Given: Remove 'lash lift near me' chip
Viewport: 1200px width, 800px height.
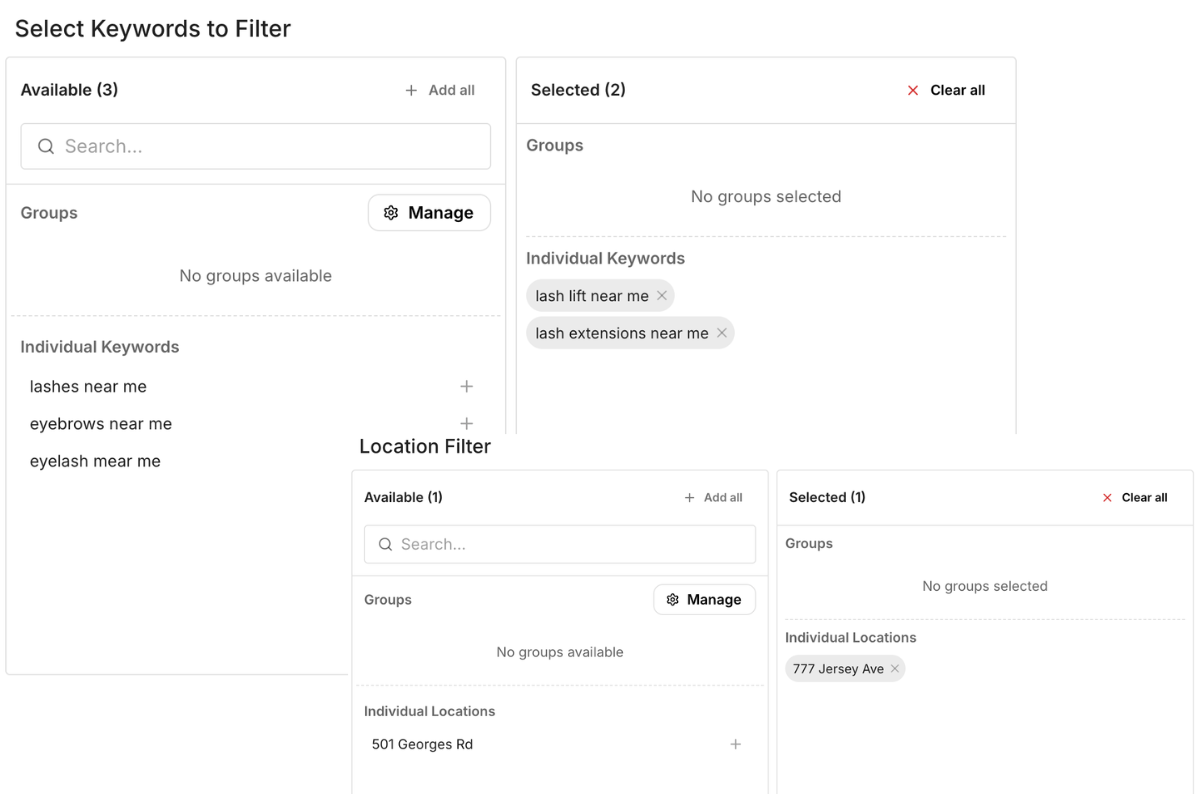Looking at the screenshot, I should 662,296.
